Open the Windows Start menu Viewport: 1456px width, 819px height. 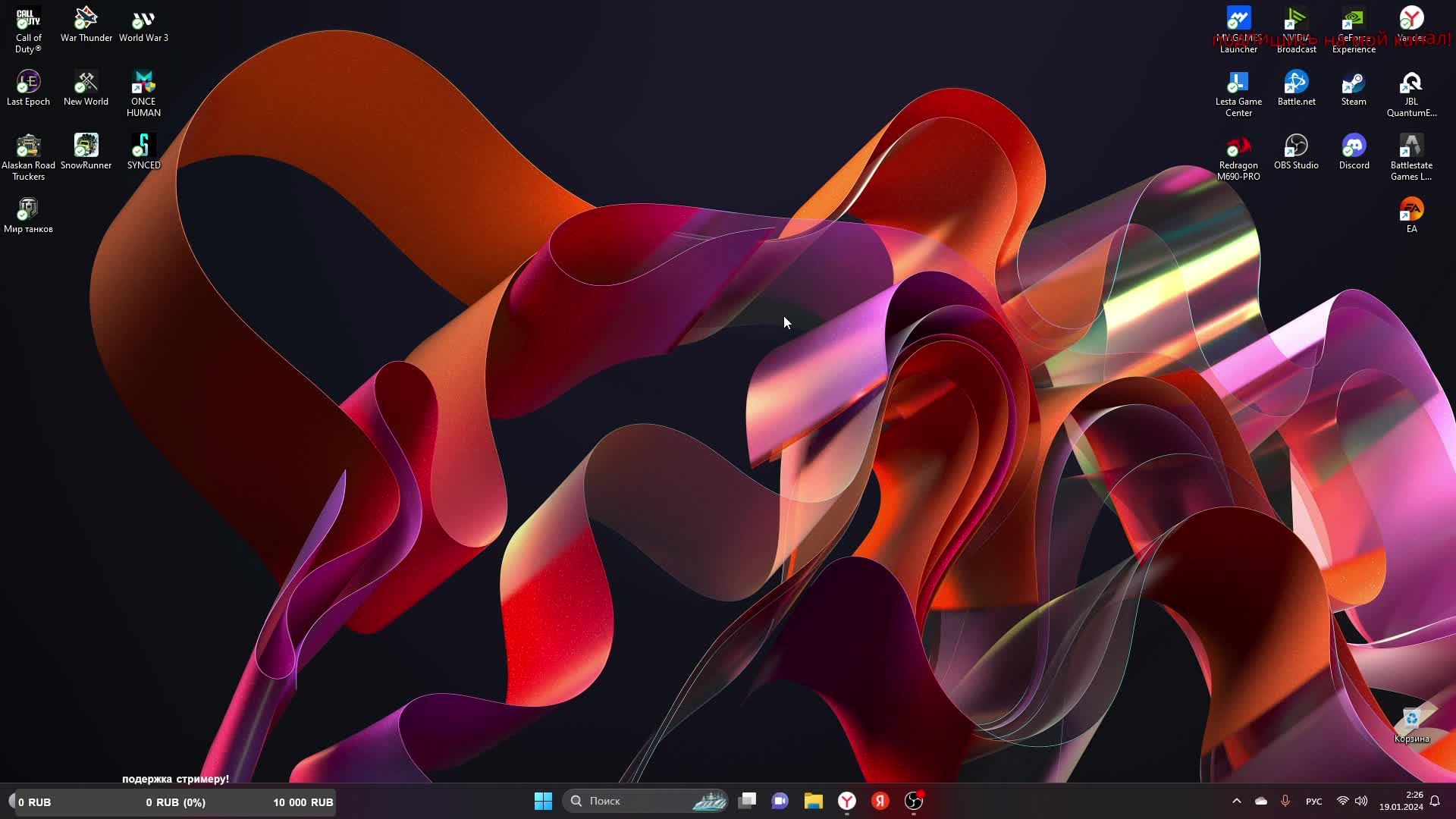tap(543, 801)
